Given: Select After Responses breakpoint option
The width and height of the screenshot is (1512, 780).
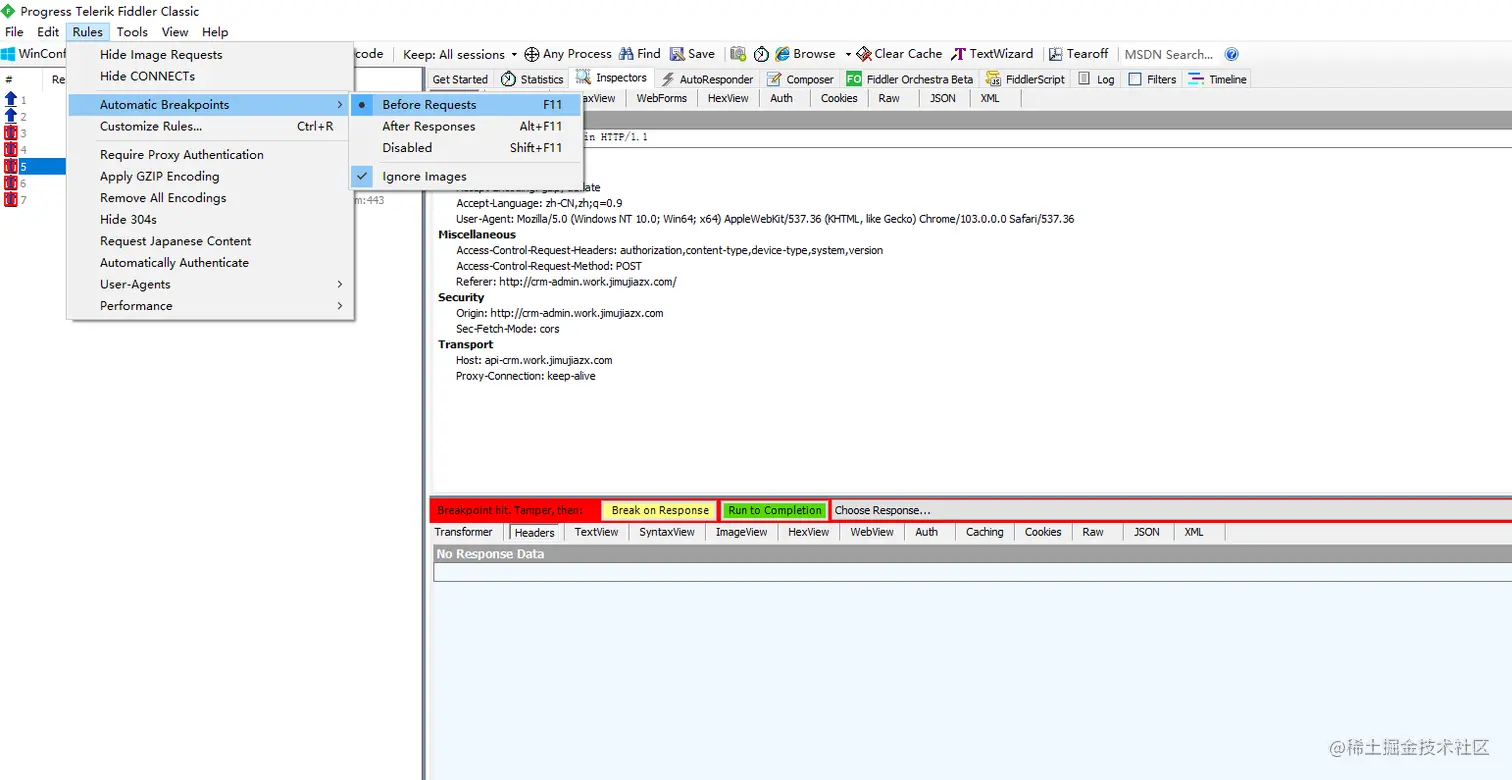Looking at the screenshot, I should (466, 126).
